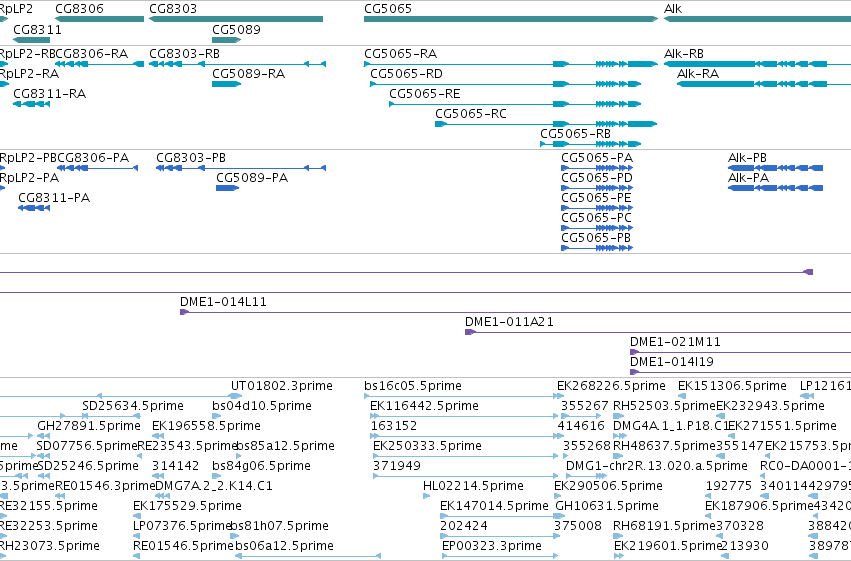Select EST LP07376.5prime
Image resolution: width=851 pixels, height=561 pixels.
182,526
